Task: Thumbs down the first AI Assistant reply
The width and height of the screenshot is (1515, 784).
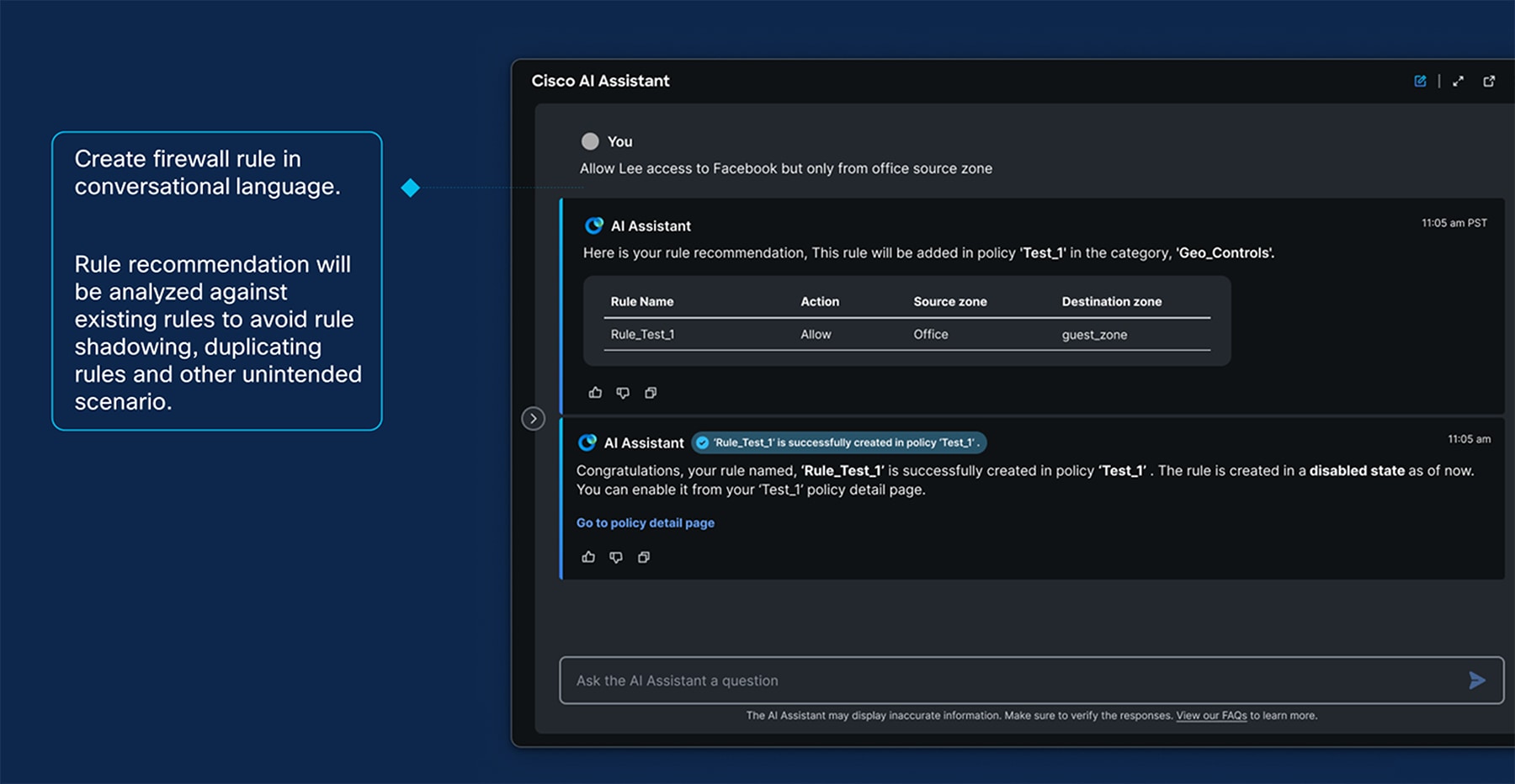Action: 623,392
